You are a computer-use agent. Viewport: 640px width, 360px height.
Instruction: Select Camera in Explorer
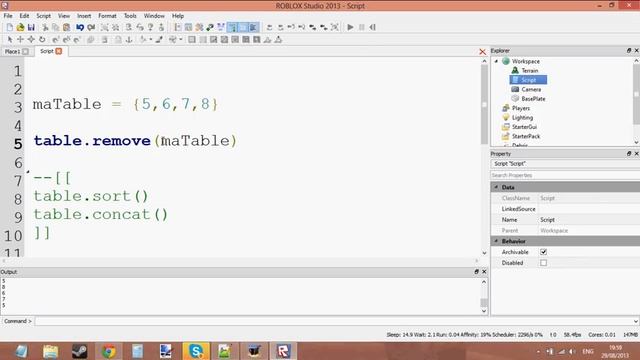[x=531, y=89]
